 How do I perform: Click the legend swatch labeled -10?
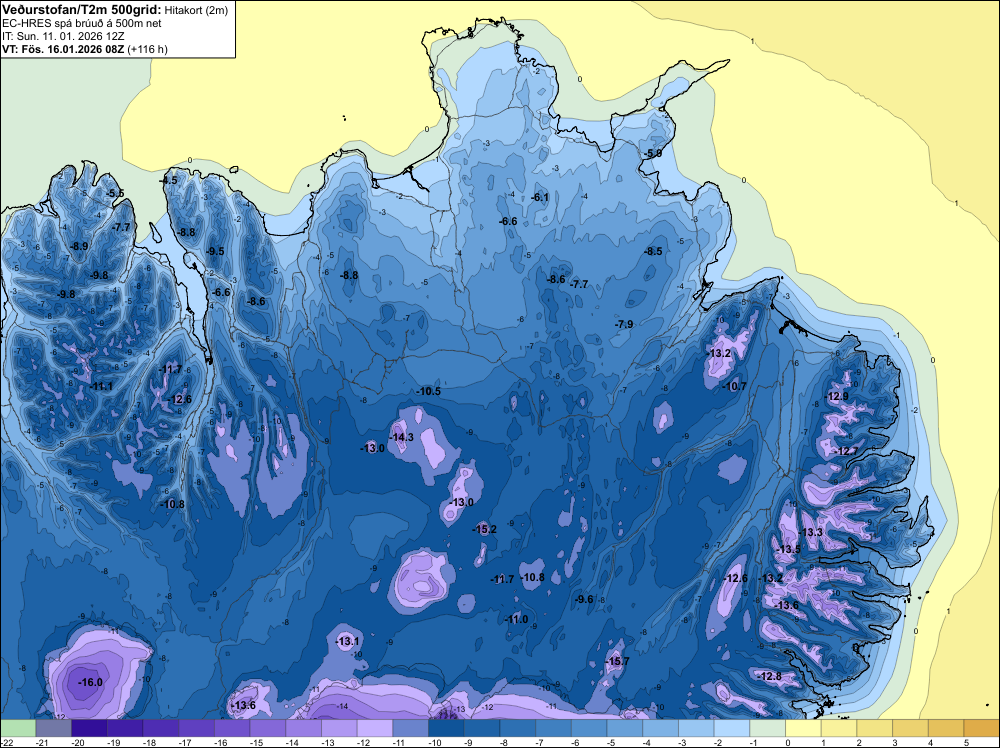click(446, 728)
